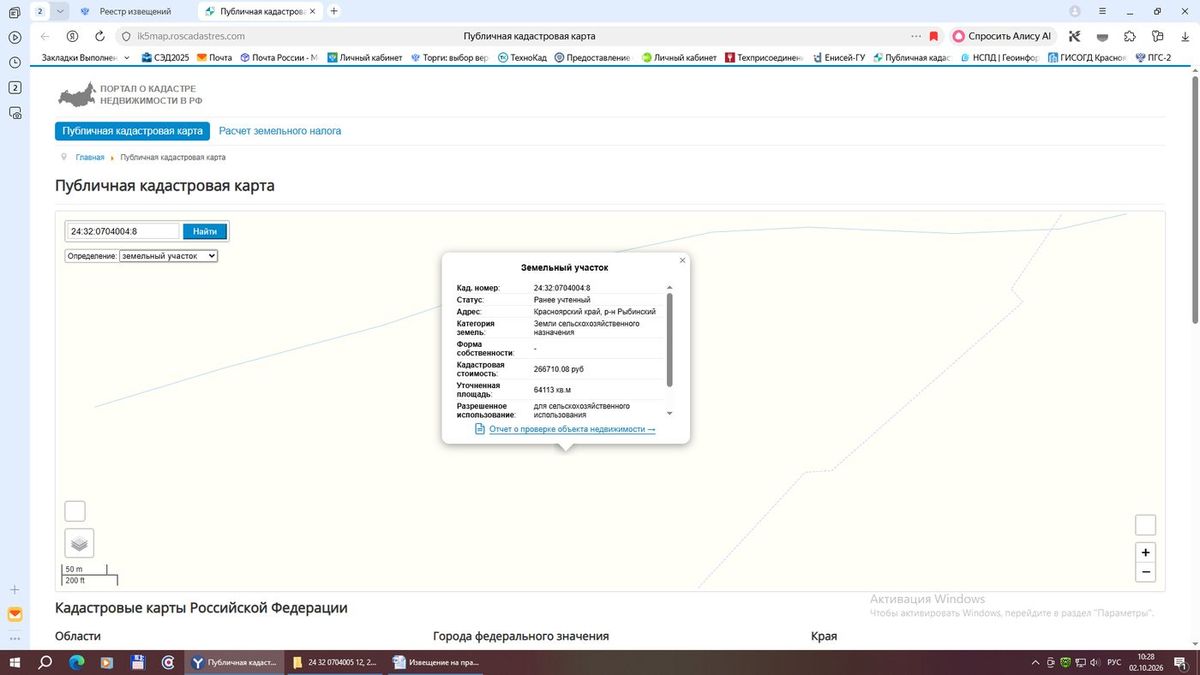
Task: Click the popup info scrollbar
Action: click(x=670, y=340)
